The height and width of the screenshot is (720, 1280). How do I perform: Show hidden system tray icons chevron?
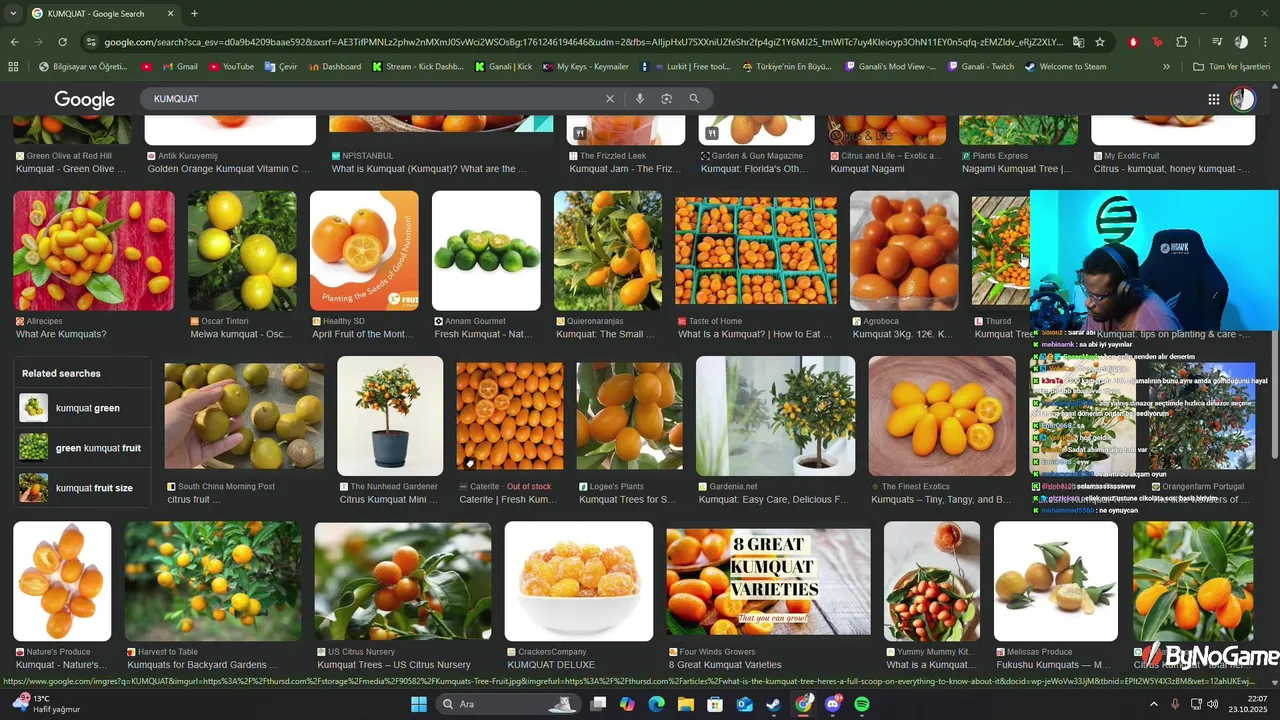pos(1154,704)
